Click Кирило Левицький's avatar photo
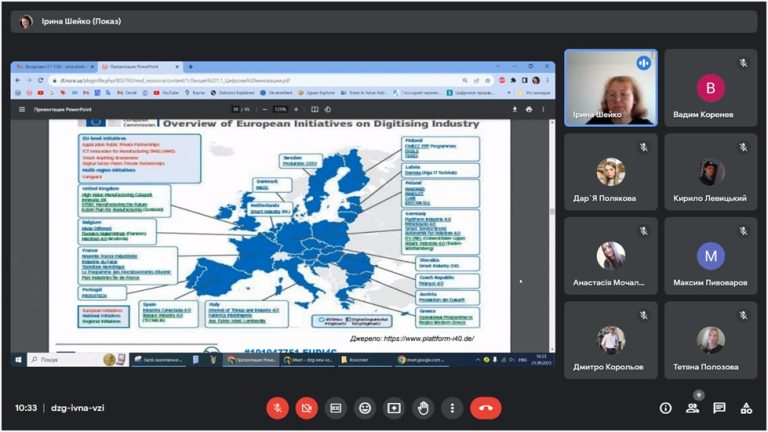Screen dimensions: 768x432 pos(710,172)
